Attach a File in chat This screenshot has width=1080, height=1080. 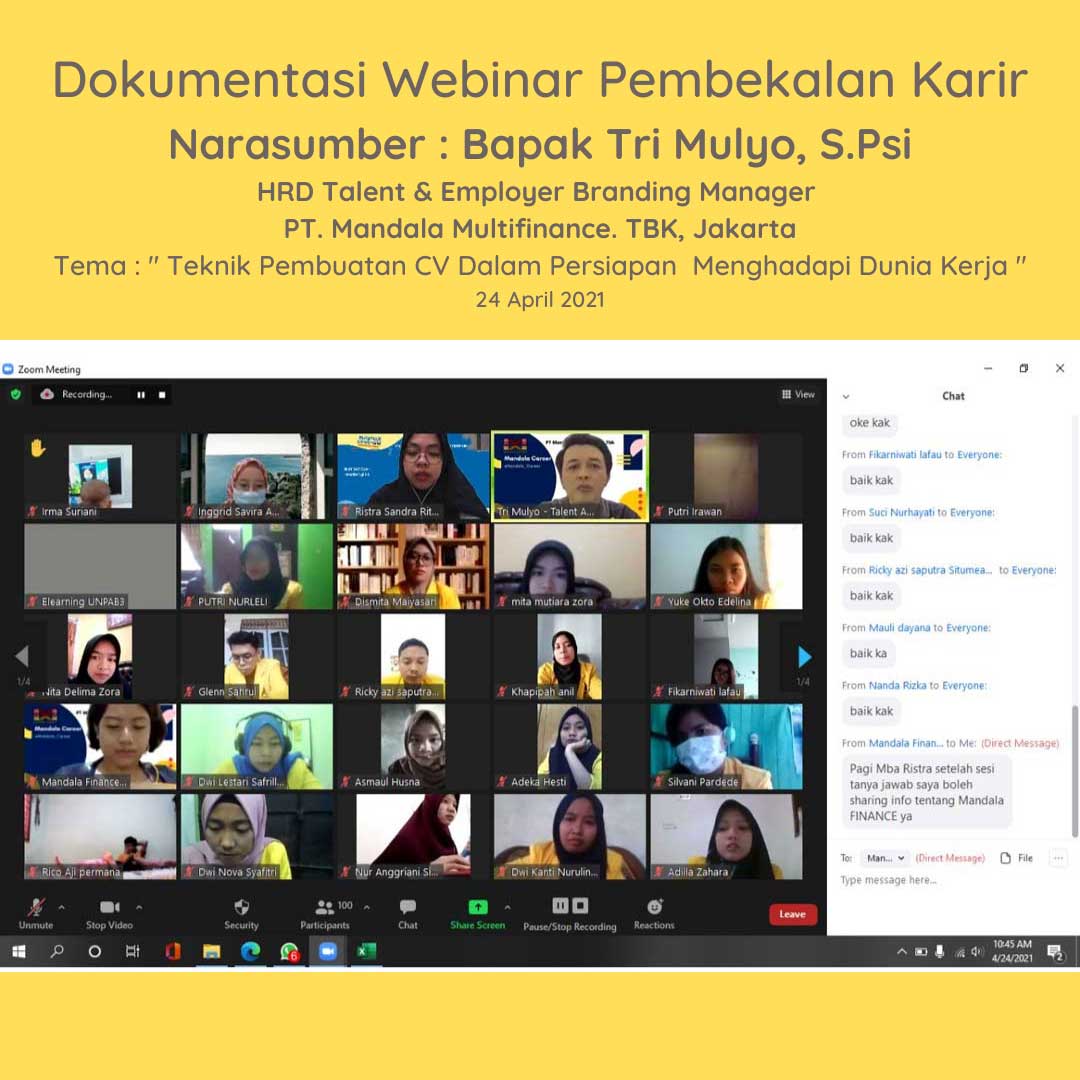[x=1017, y=858]
